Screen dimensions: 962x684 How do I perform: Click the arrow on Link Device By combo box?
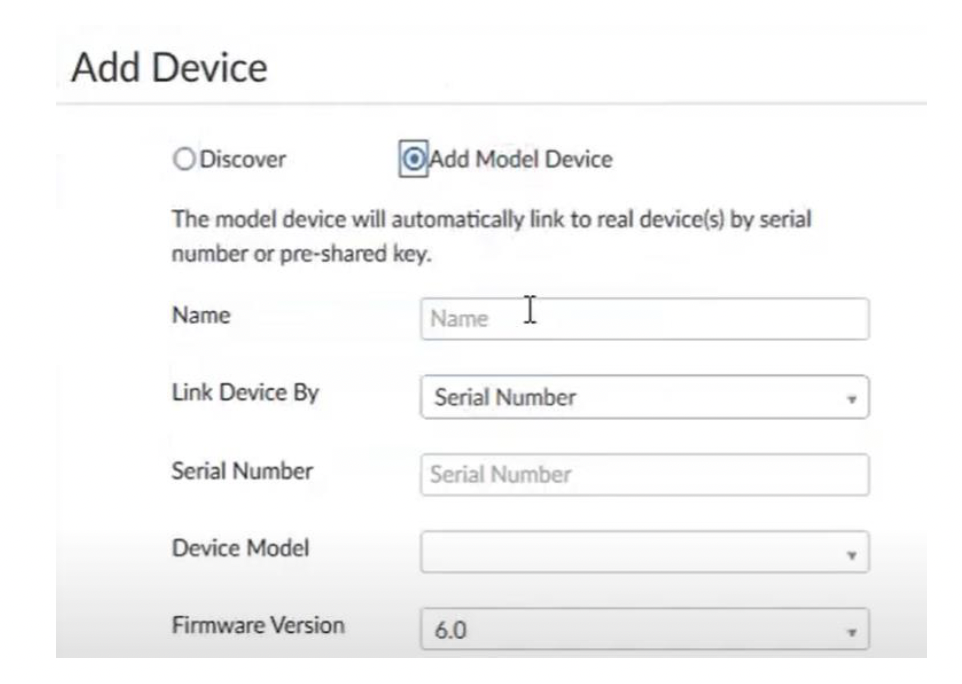(851, 398)
